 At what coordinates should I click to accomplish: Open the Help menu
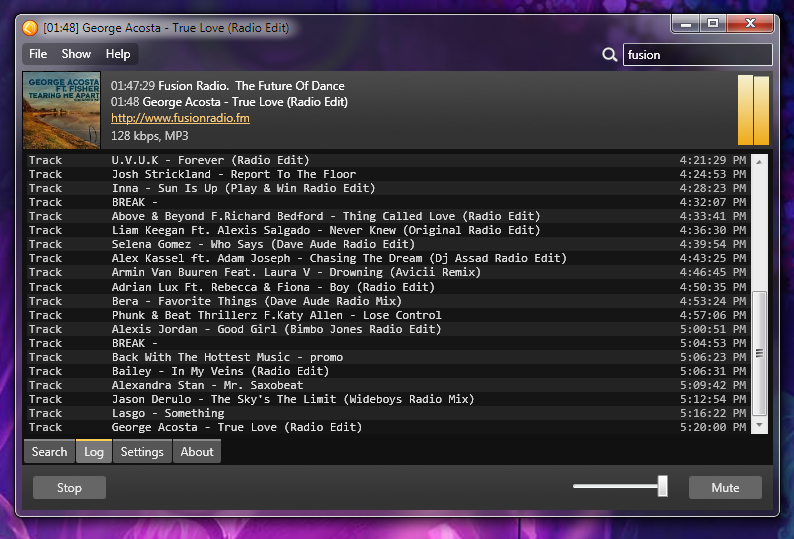point(118,54)
